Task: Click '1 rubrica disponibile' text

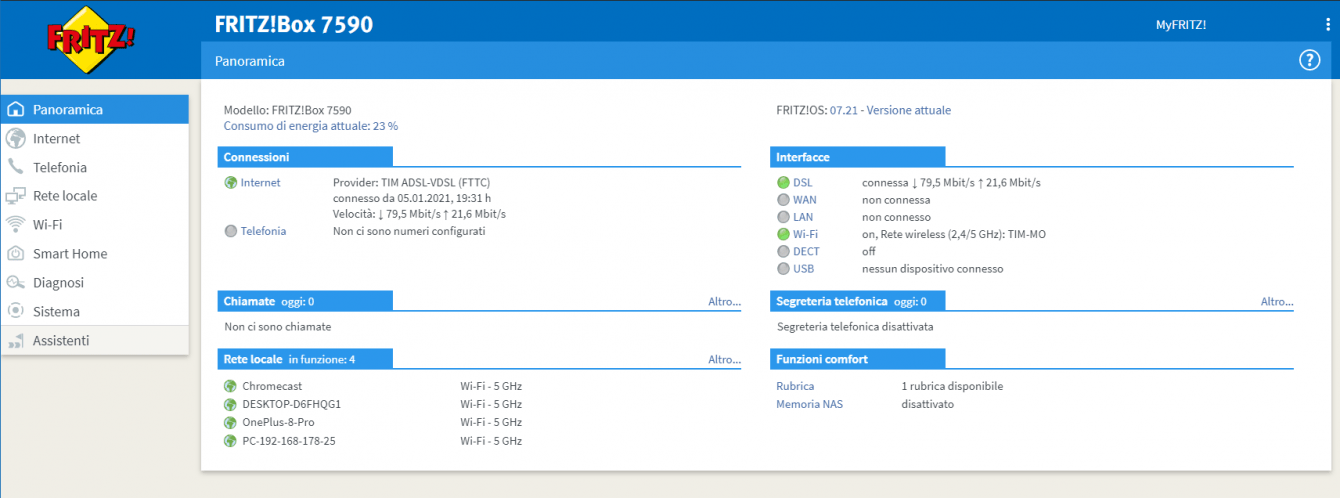Action: click(x=952, y=386)
